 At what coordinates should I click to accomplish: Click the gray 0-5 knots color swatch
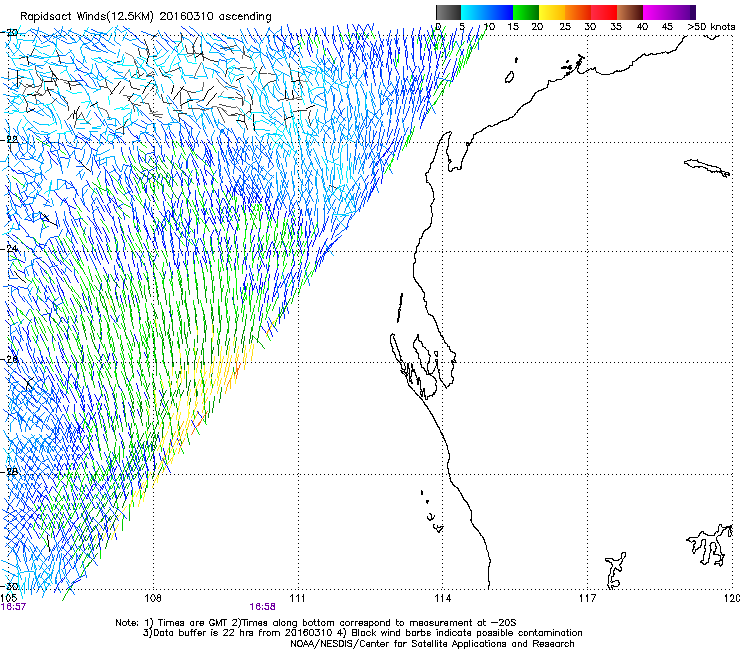coord(448,12)
